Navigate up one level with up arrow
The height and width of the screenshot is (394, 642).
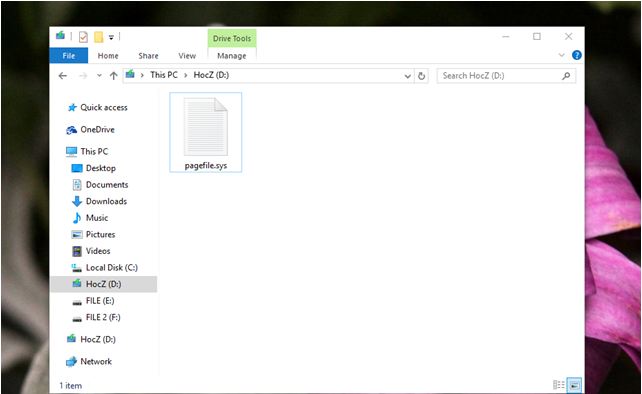click(113, 76)
